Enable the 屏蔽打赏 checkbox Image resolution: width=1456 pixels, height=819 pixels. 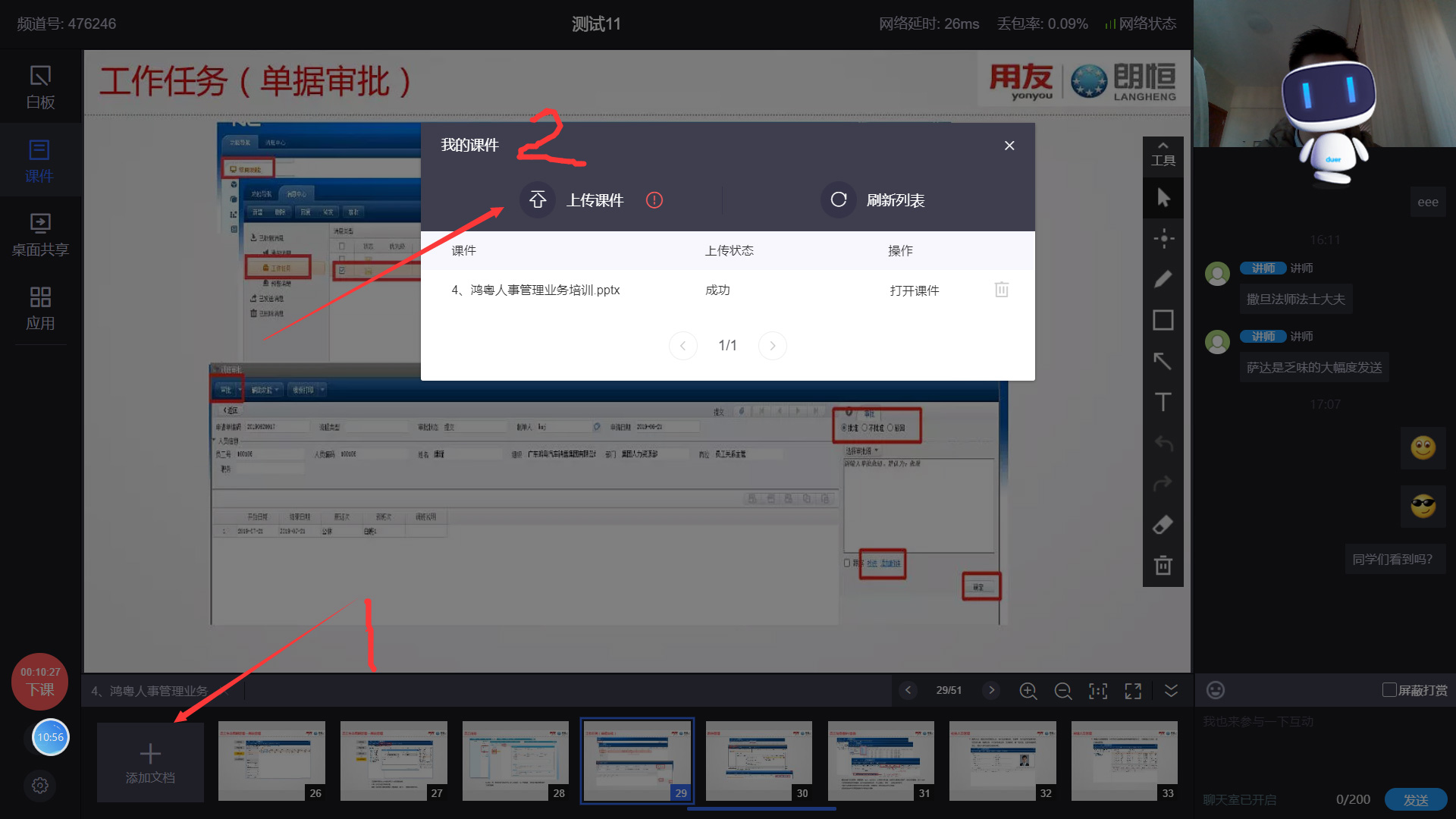(1389, 690)
